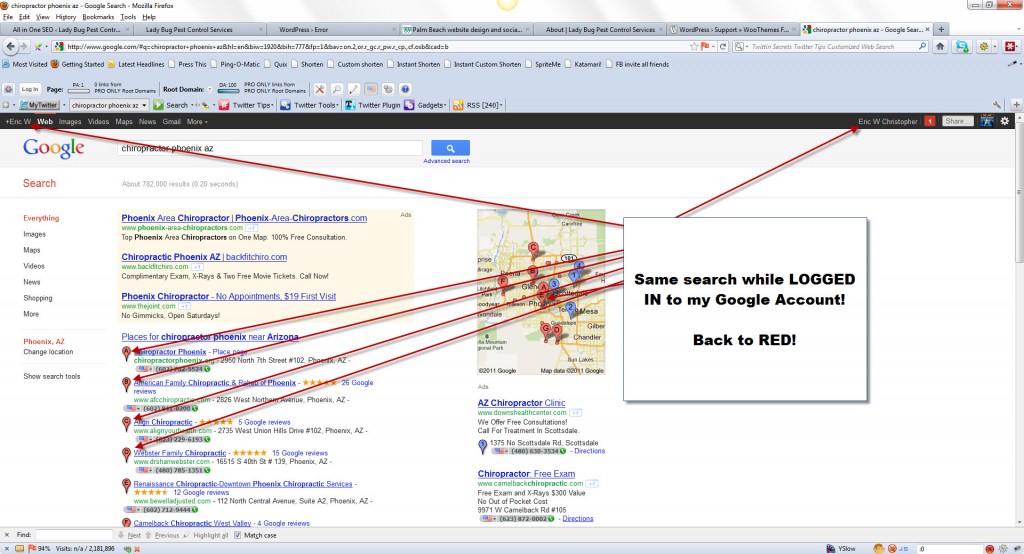Image resolution: width=1024 pixels, height=554 pixels.
Task: Click the magnifier in the Twitter search box
Action: pos(922,46)
